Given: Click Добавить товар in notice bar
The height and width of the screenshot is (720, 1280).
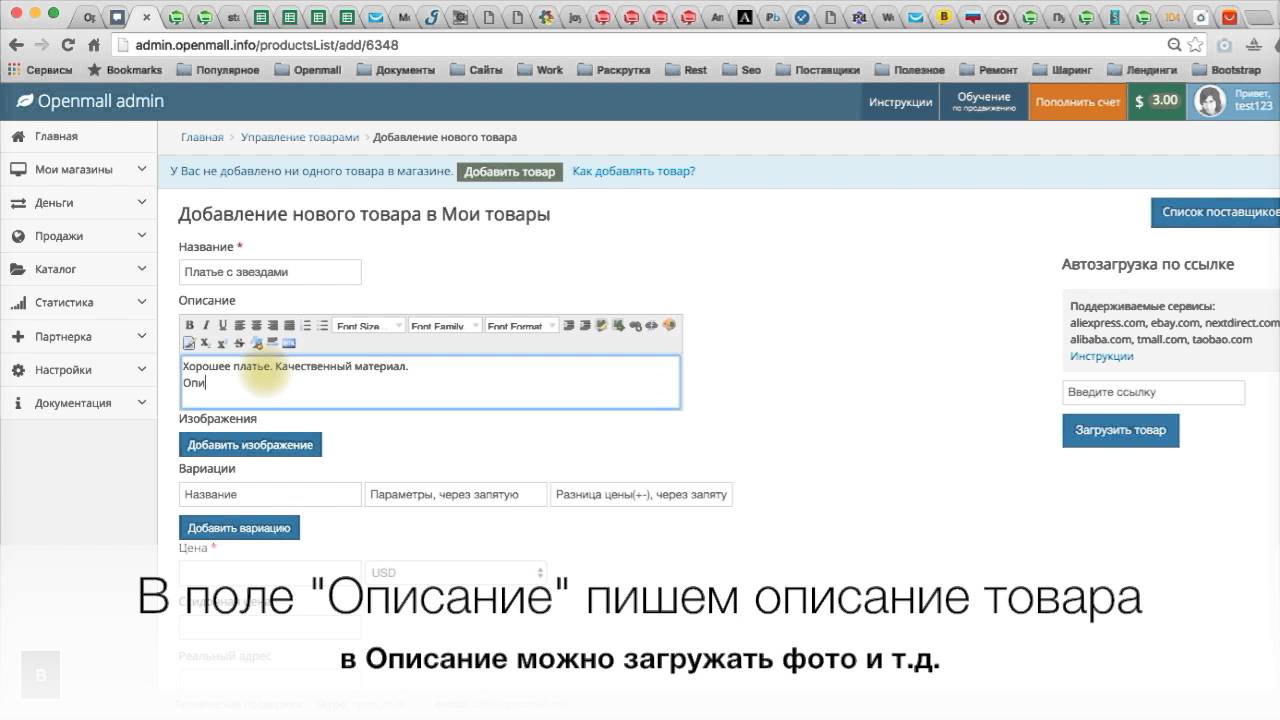Looking at the screenshot, I should click(509, 172).
